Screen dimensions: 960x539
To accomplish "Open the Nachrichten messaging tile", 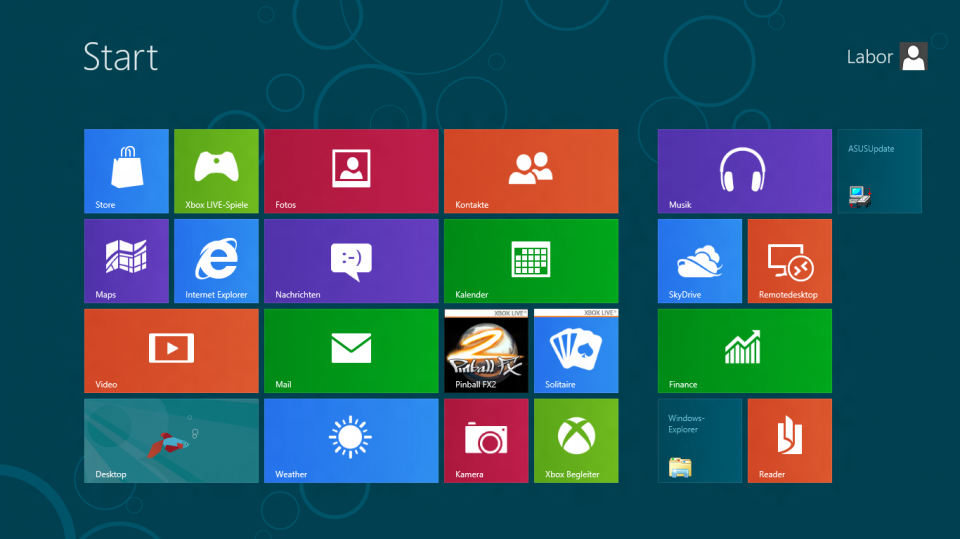I will coord(351,261).
